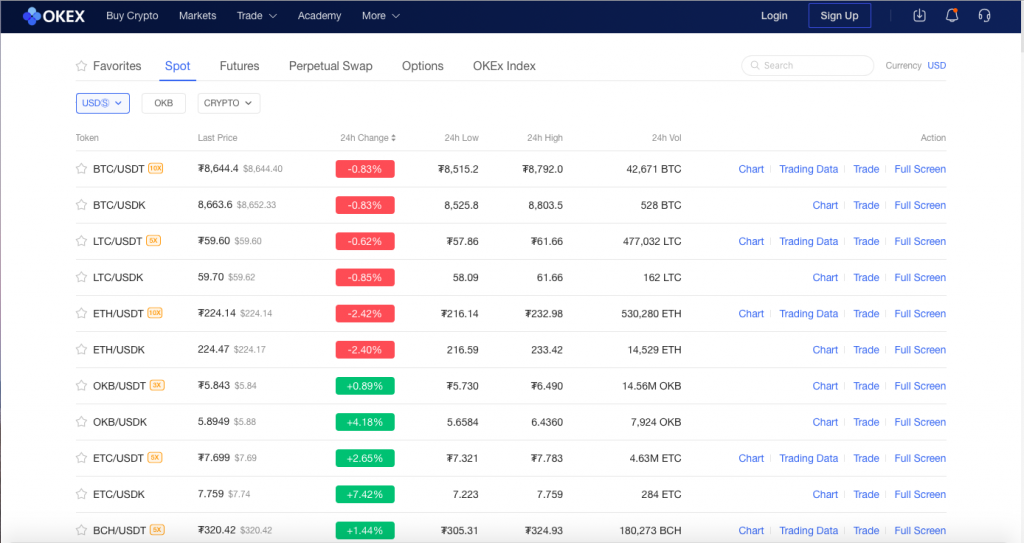The image size is (1024, 543).
Task: Click the Favorites tab star icon
Action: (x=81, y=65)
